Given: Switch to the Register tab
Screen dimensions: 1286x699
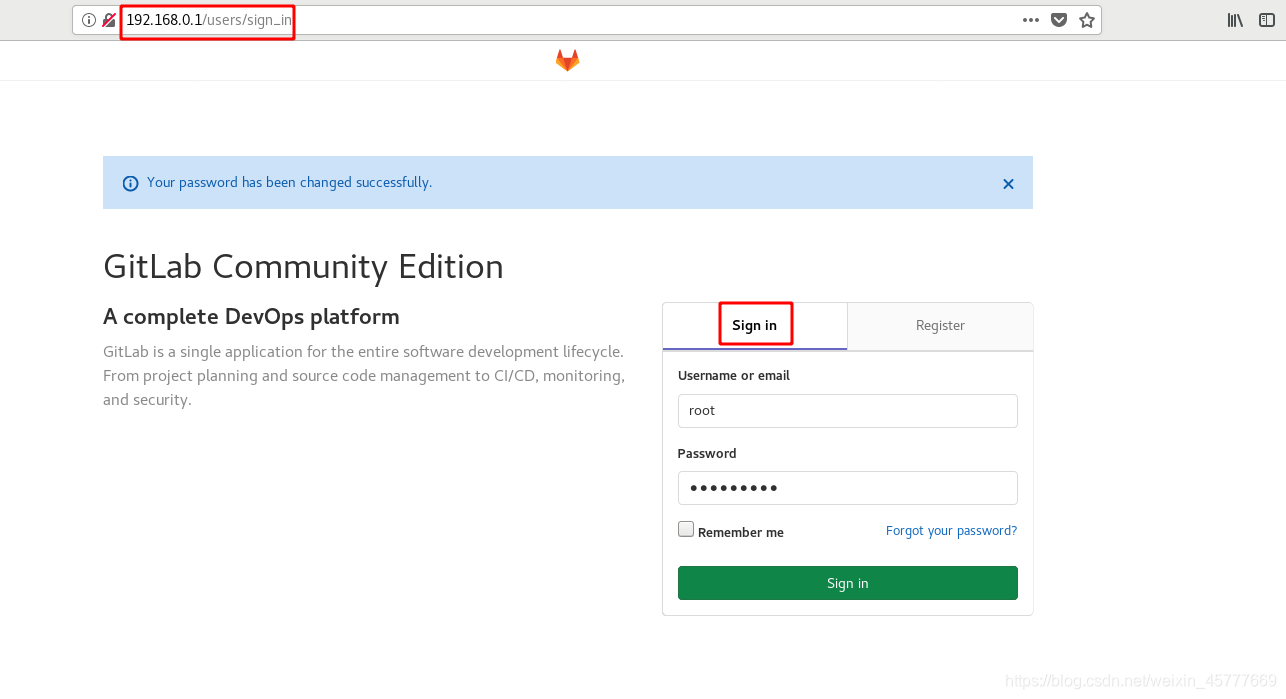Looking at the screenshot, I should click(940, 326).
